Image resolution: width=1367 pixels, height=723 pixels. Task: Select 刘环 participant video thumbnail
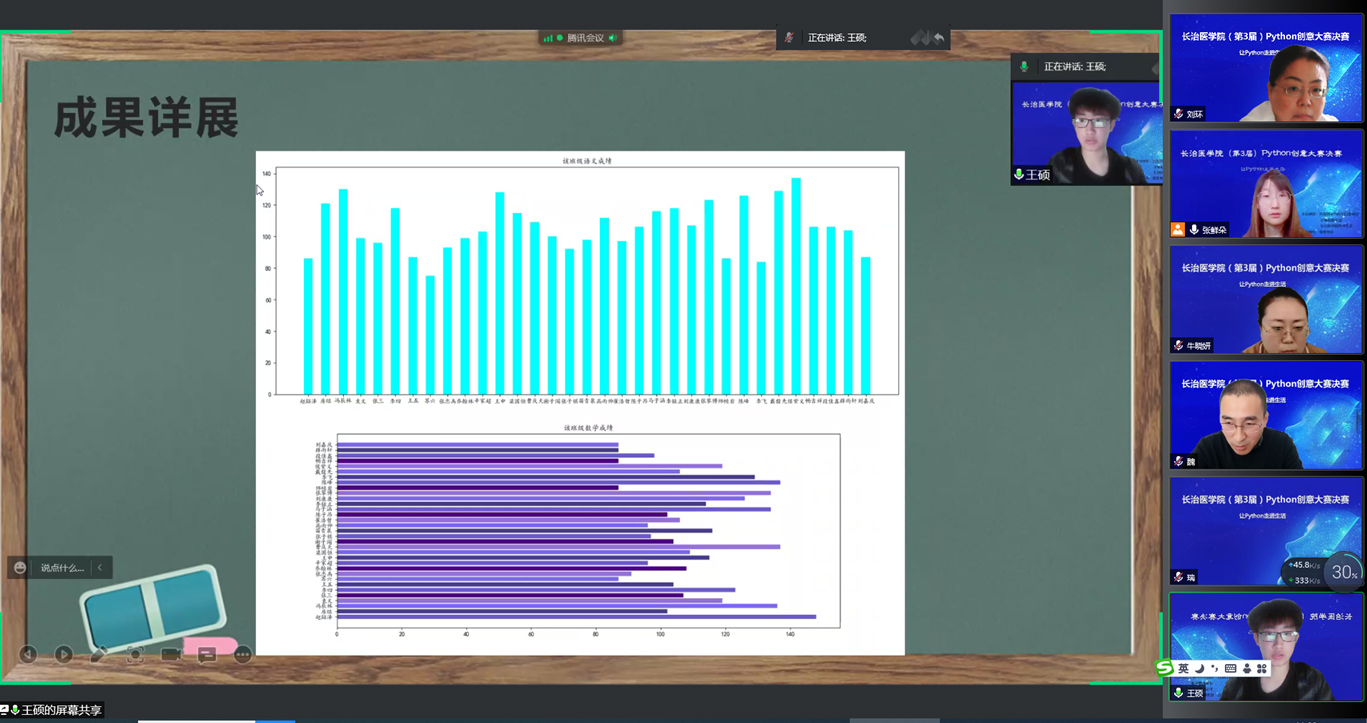[1265, 68]
